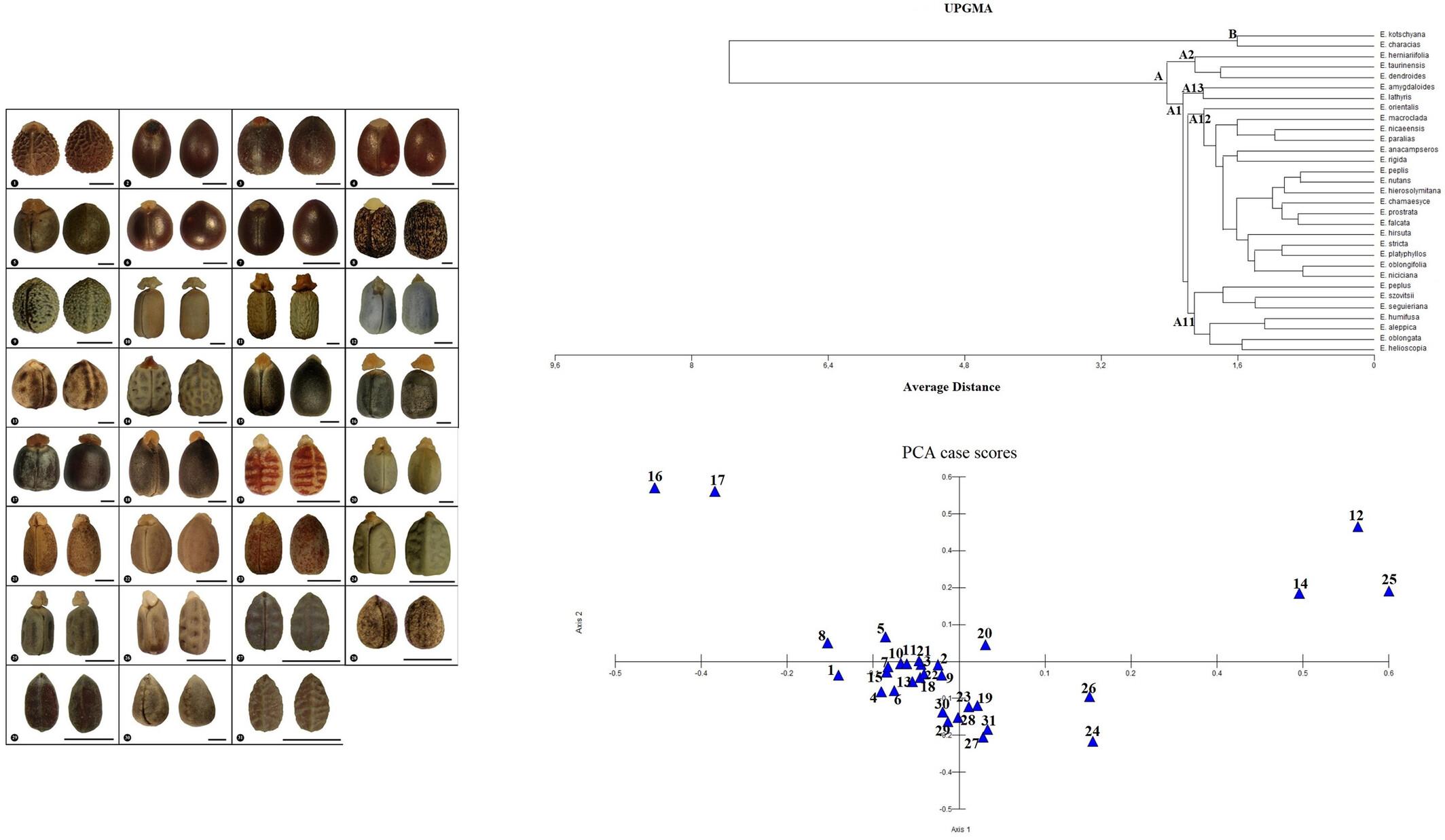Click the Average Distance axis title

click(951, 387)
